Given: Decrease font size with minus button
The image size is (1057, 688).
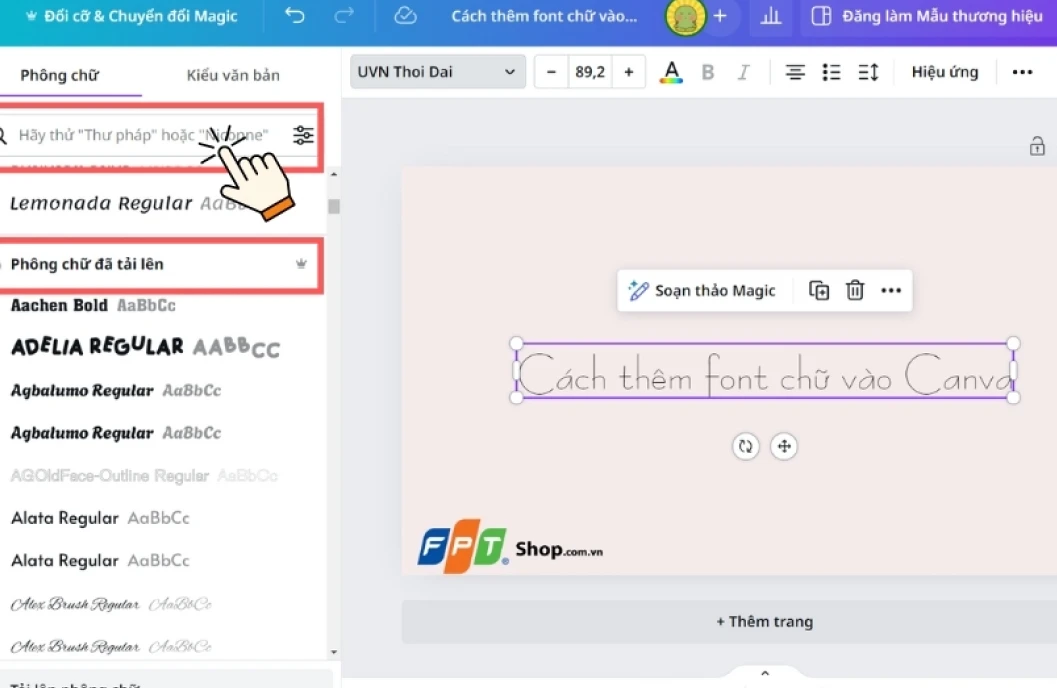Looking at the screenshot, I should coord(551,71).
